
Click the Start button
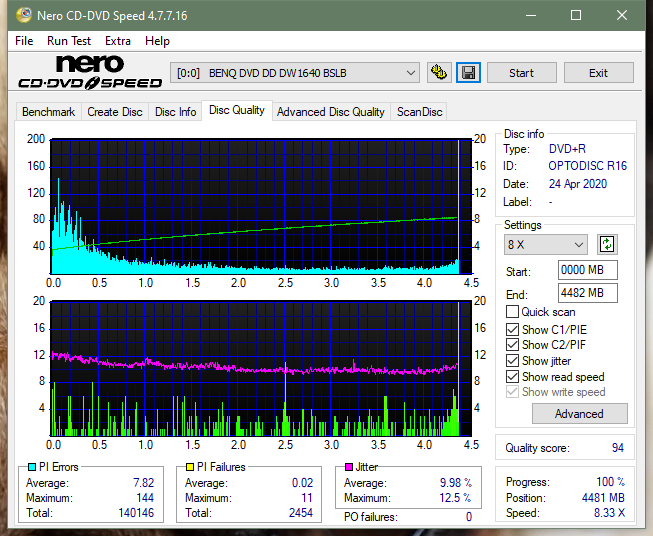pos(521,73)
